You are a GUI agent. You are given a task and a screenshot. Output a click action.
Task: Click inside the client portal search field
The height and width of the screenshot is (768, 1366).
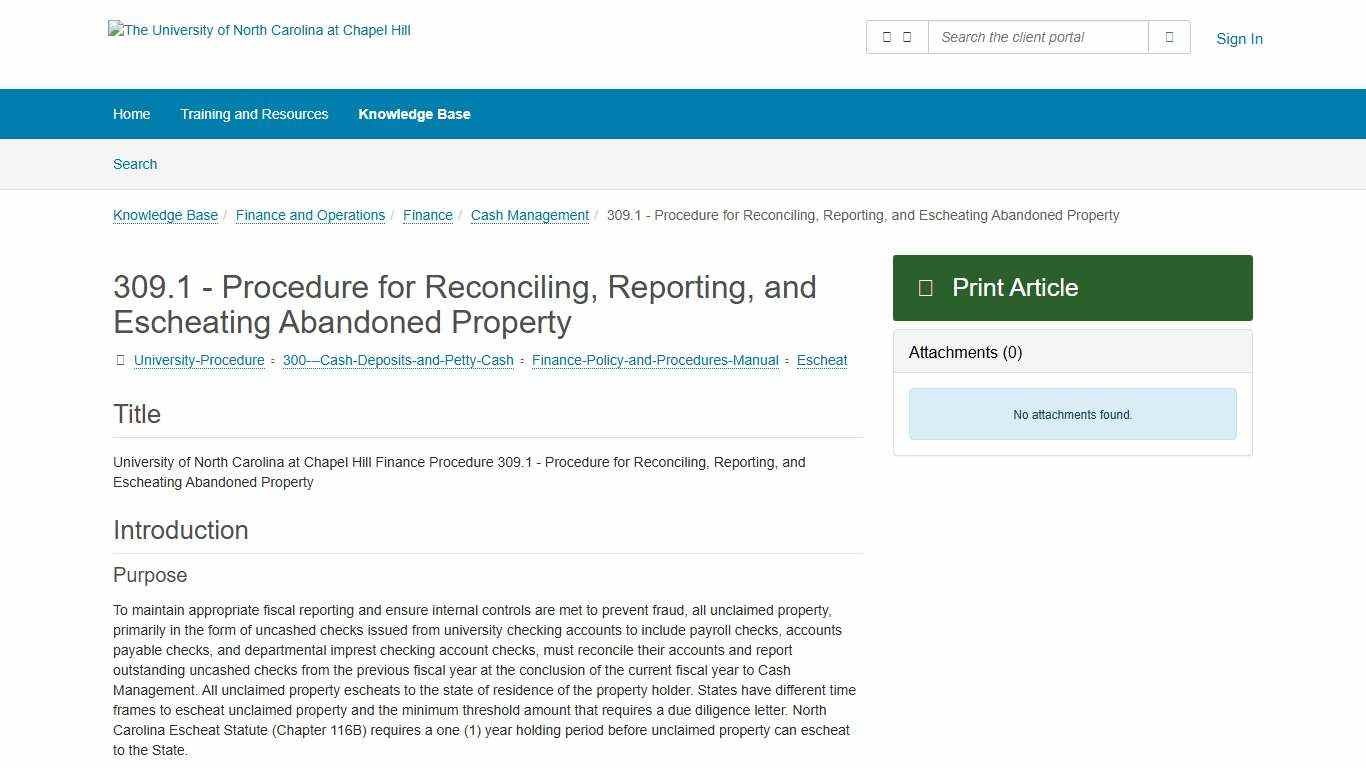pyautogui.click(x=1037, y=37)
